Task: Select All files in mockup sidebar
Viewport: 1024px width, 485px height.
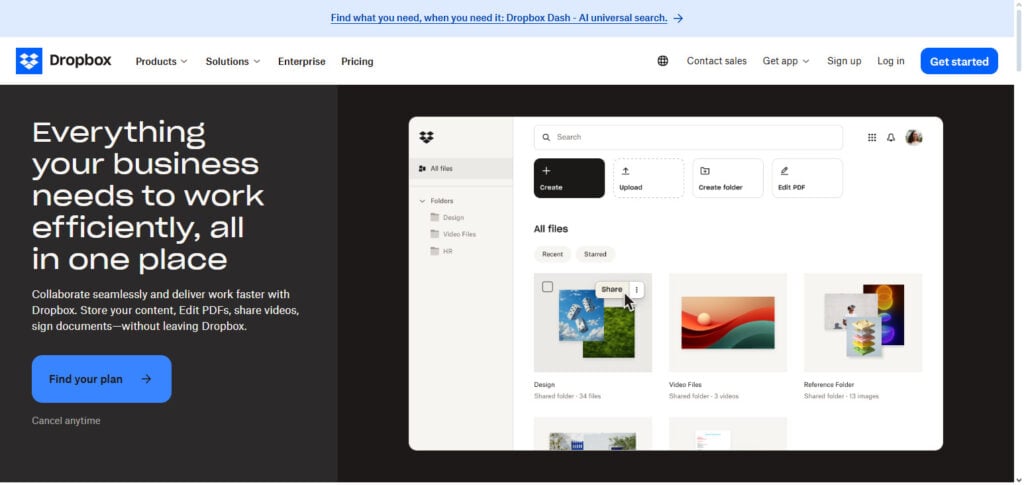Action: [461, 168]
